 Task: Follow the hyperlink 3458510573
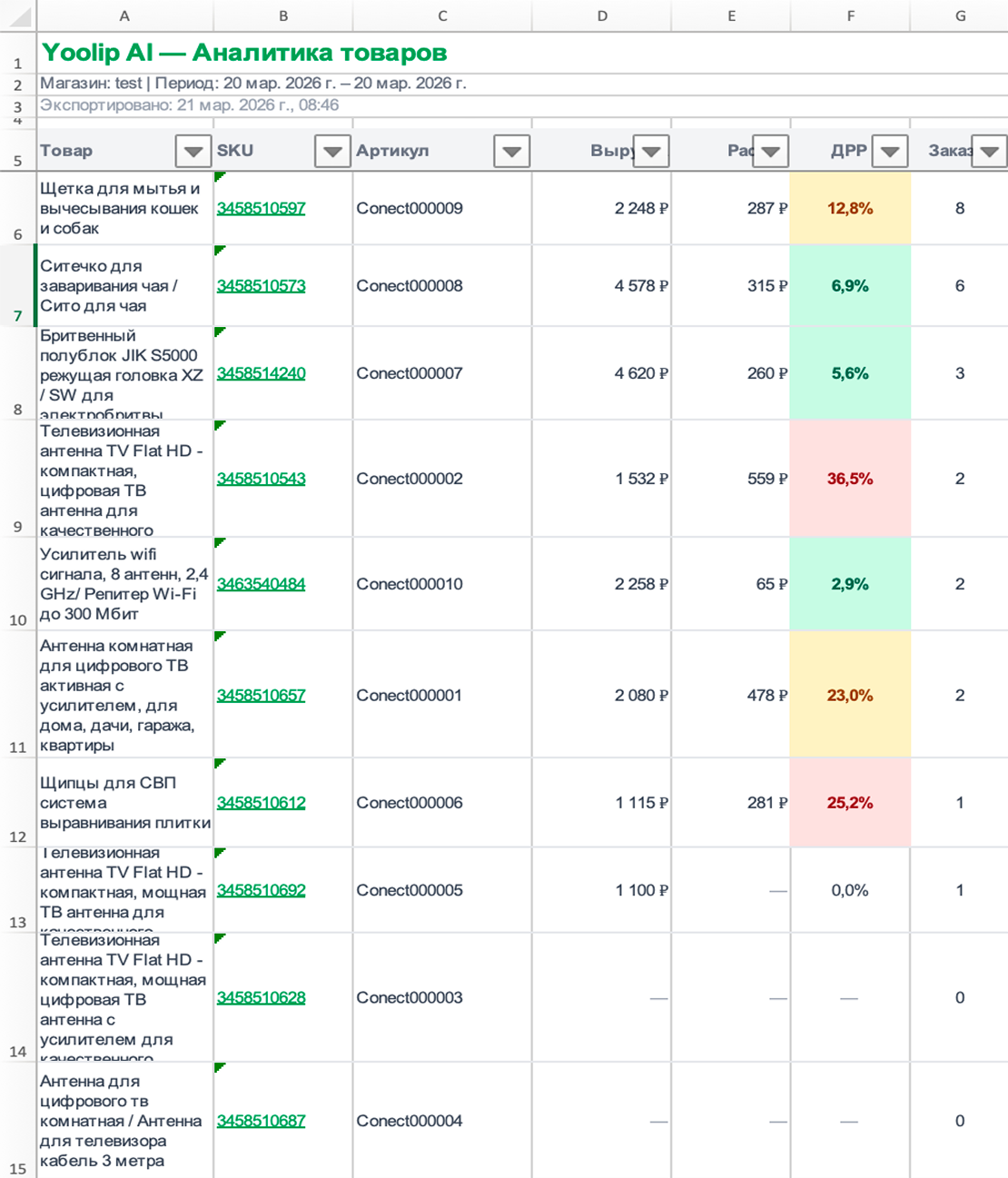coord(260,286)
